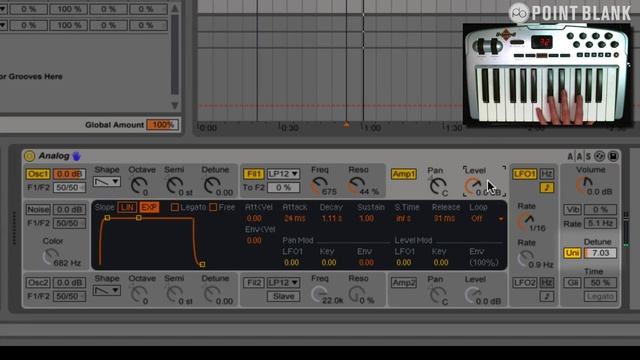Toggle the Amp1 amplifier switch
Screen dimensions: 640x360
(x=404, y=174)
